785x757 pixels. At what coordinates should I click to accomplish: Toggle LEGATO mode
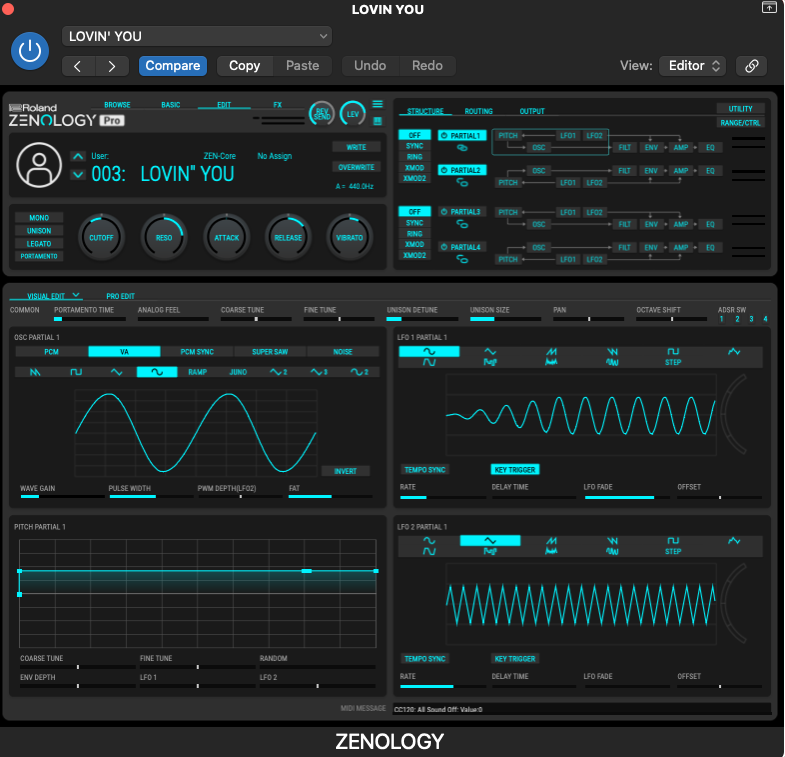[x=39, y=244]
